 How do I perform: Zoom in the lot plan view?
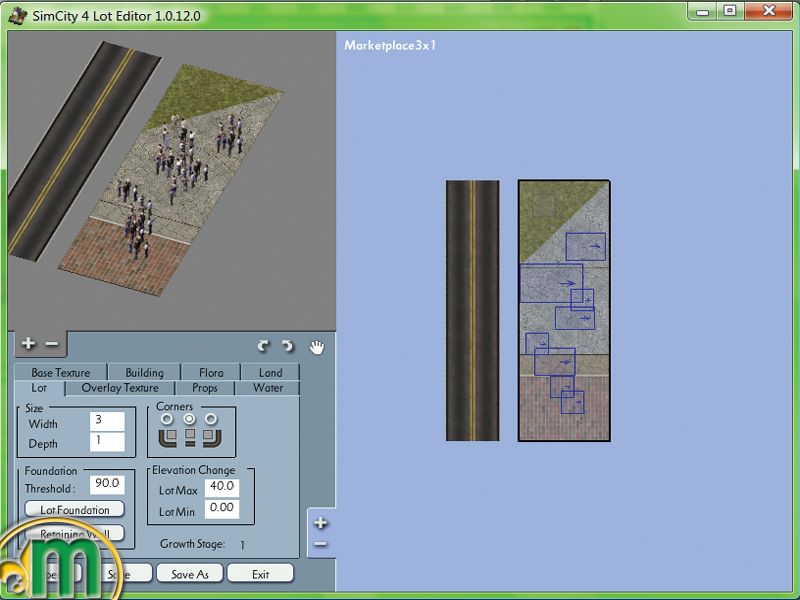point(320,522)
